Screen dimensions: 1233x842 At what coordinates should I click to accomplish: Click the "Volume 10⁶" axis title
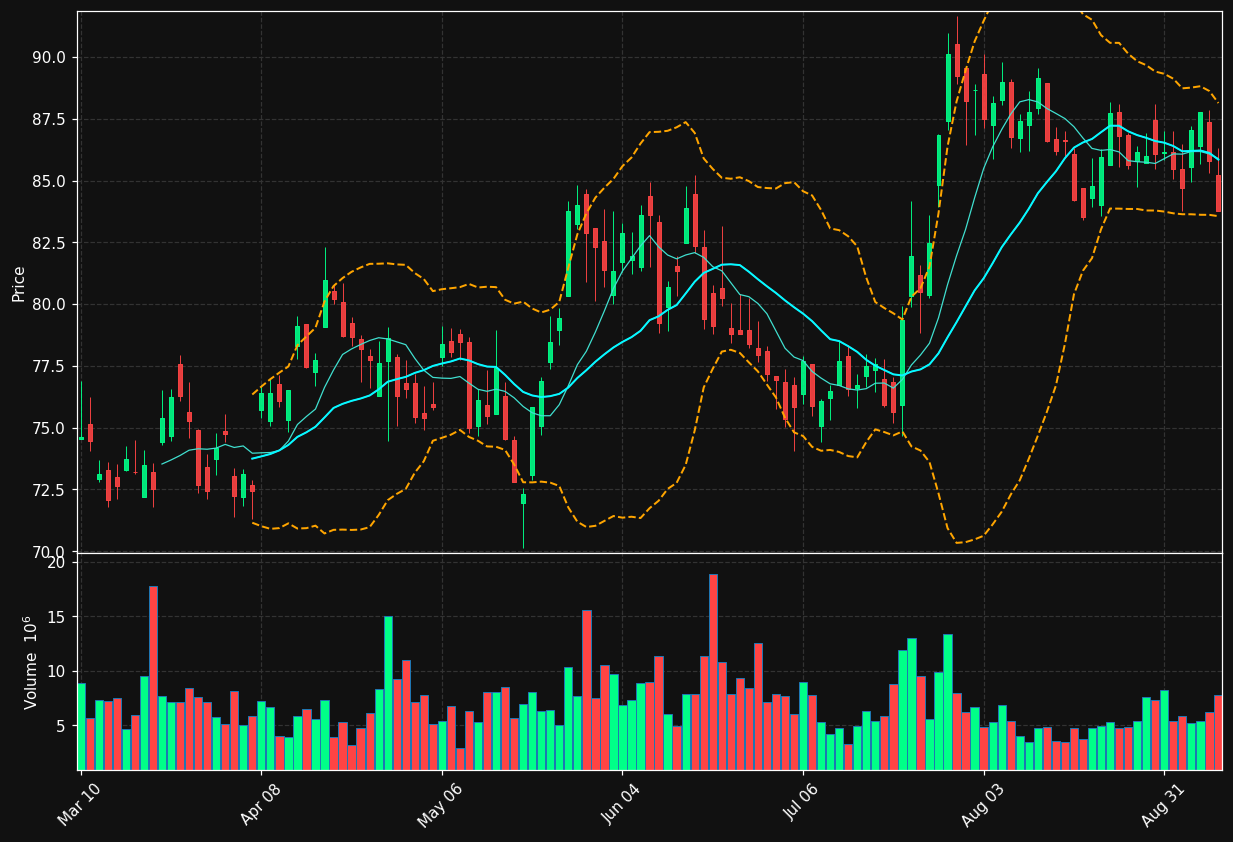point(31,662)
